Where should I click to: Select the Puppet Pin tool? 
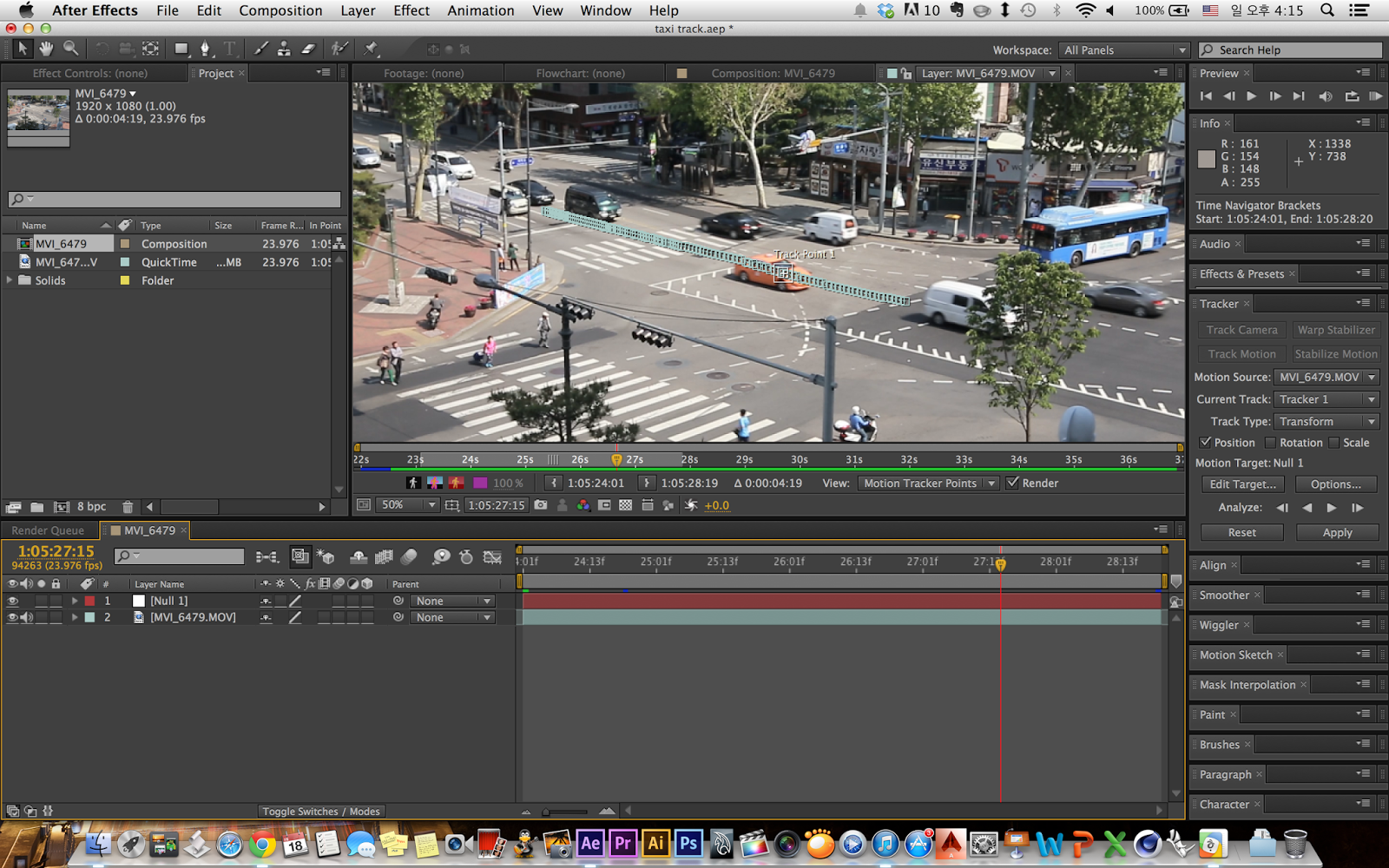[x=371, y=49]
